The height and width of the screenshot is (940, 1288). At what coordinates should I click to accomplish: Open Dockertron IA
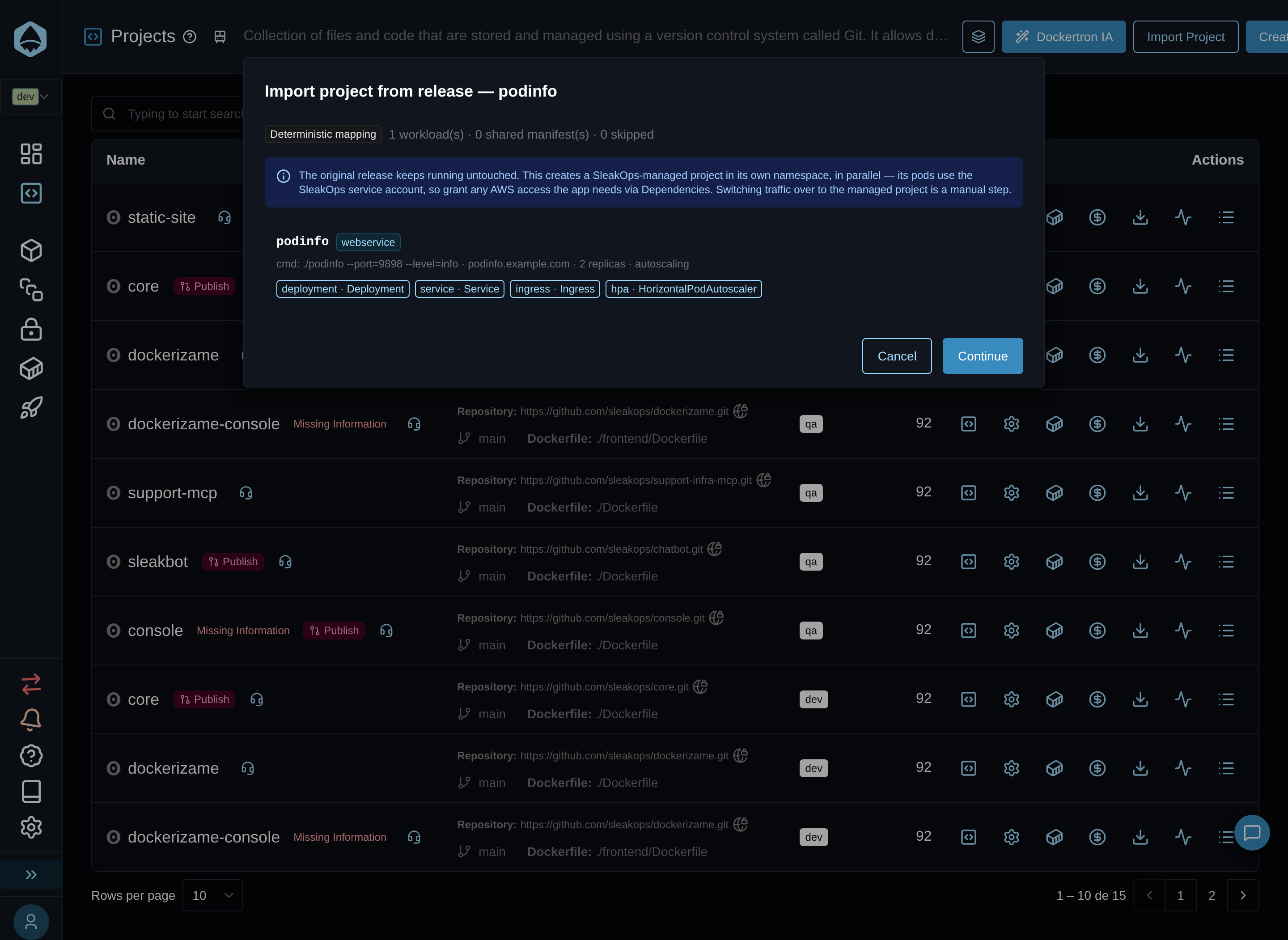[1063, 36]
